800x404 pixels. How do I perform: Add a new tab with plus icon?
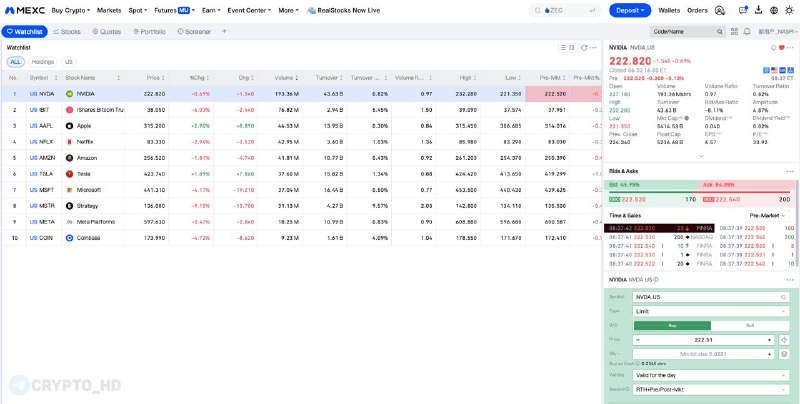coord(224,32)
